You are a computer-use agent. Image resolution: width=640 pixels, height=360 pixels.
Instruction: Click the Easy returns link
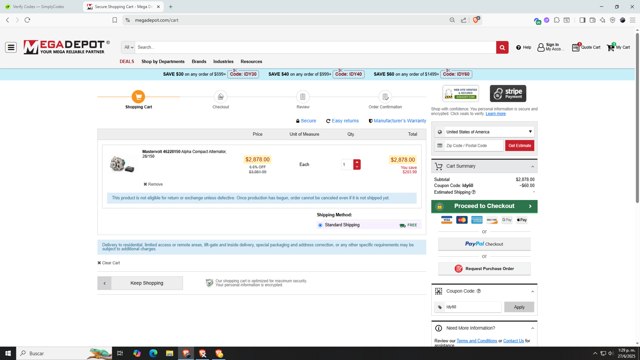(342, 121)
